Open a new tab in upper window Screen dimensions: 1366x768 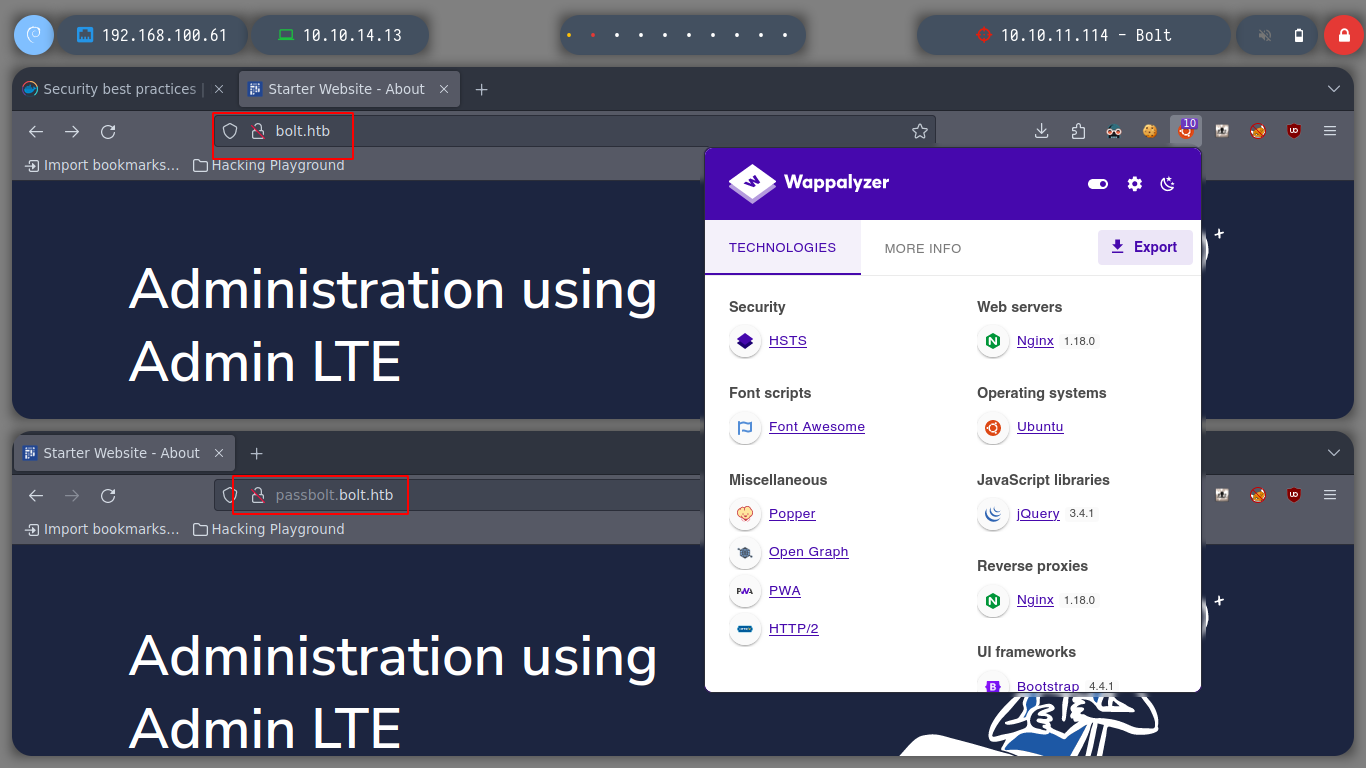(x=481, y=89)
